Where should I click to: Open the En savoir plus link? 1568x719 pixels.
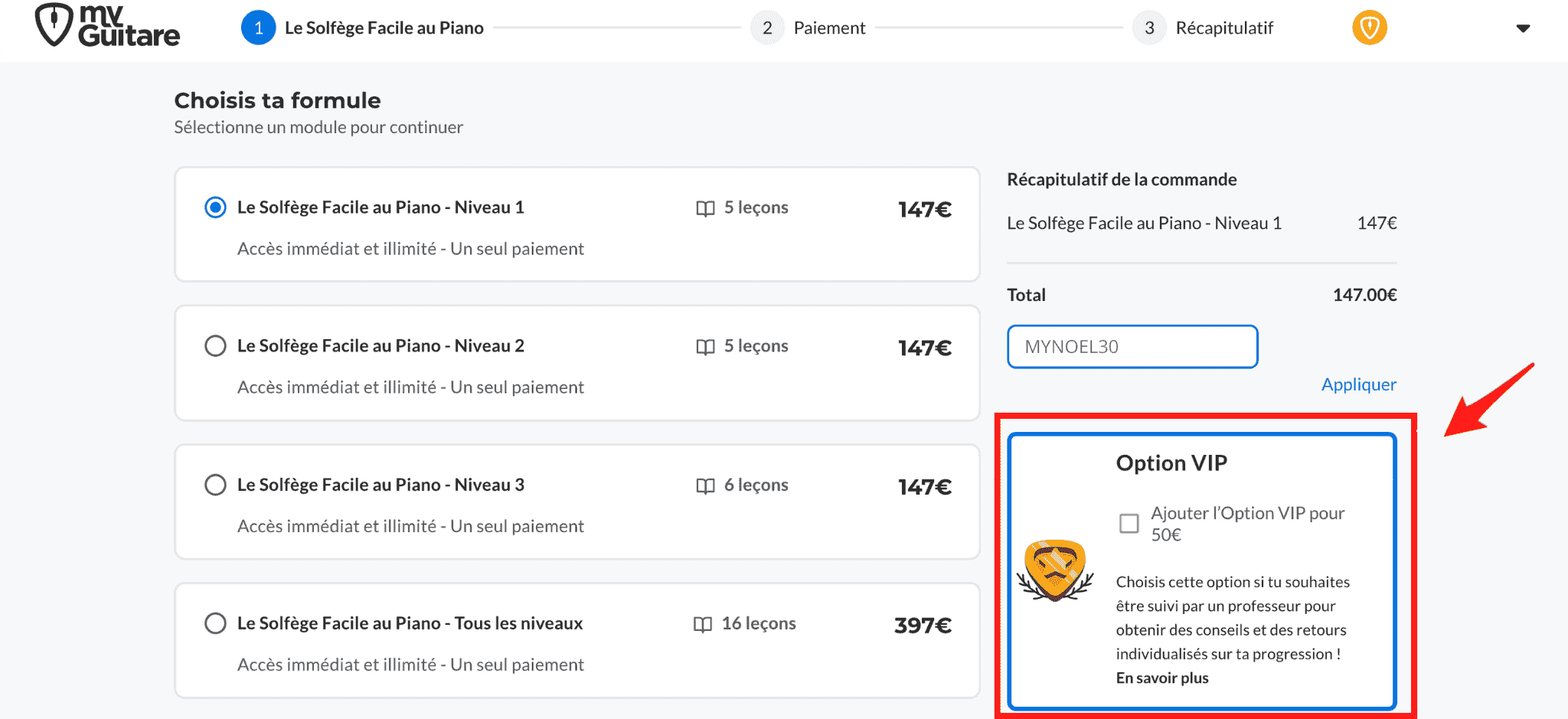click(x=1162, y=678)
